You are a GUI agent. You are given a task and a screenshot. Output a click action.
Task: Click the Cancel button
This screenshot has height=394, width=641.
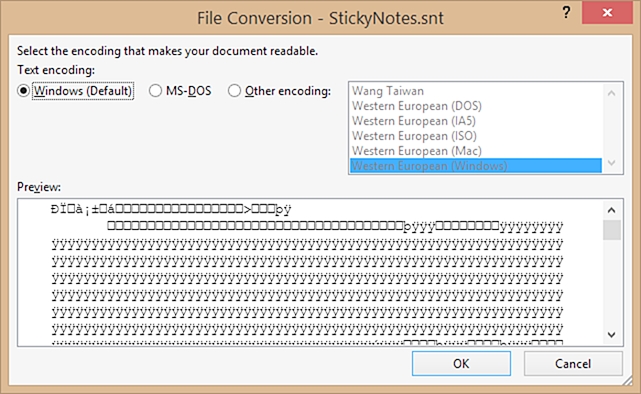[x=573, y=363]
